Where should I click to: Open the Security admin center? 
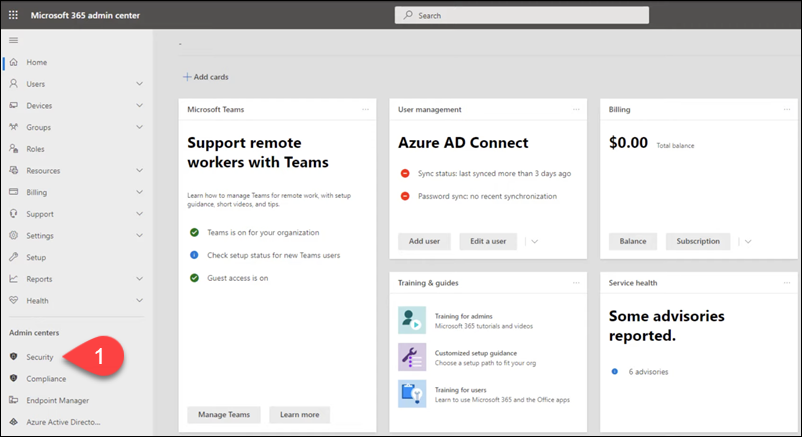pos(40,357)
